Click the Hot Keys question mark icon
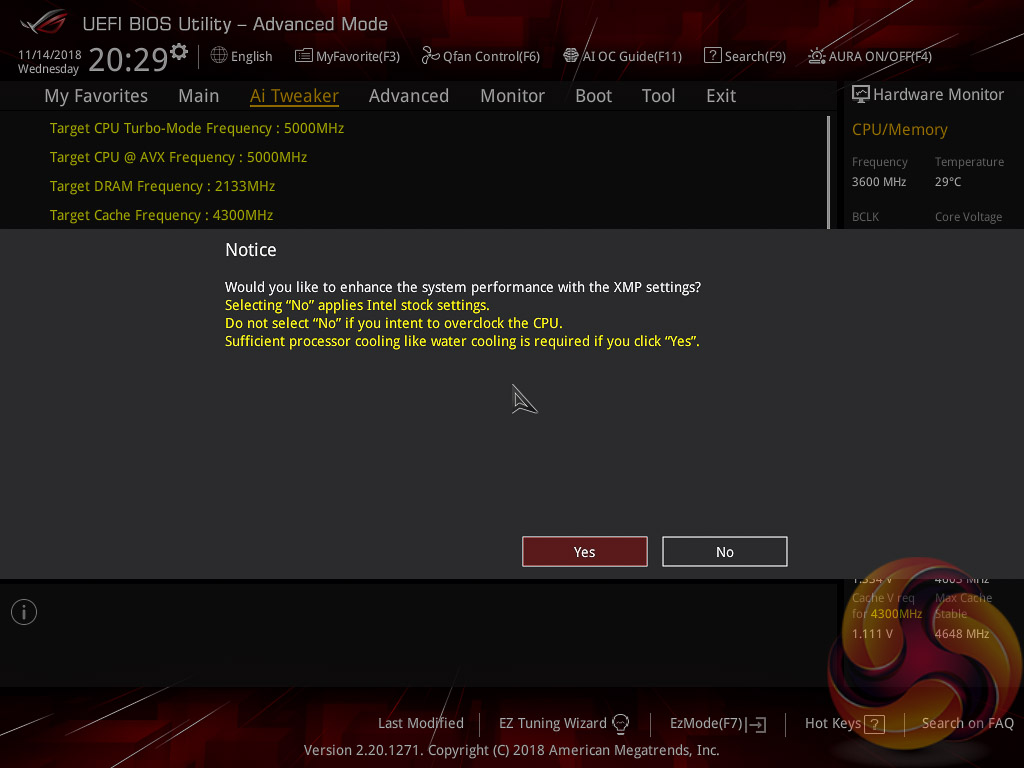 coord(874,724)
